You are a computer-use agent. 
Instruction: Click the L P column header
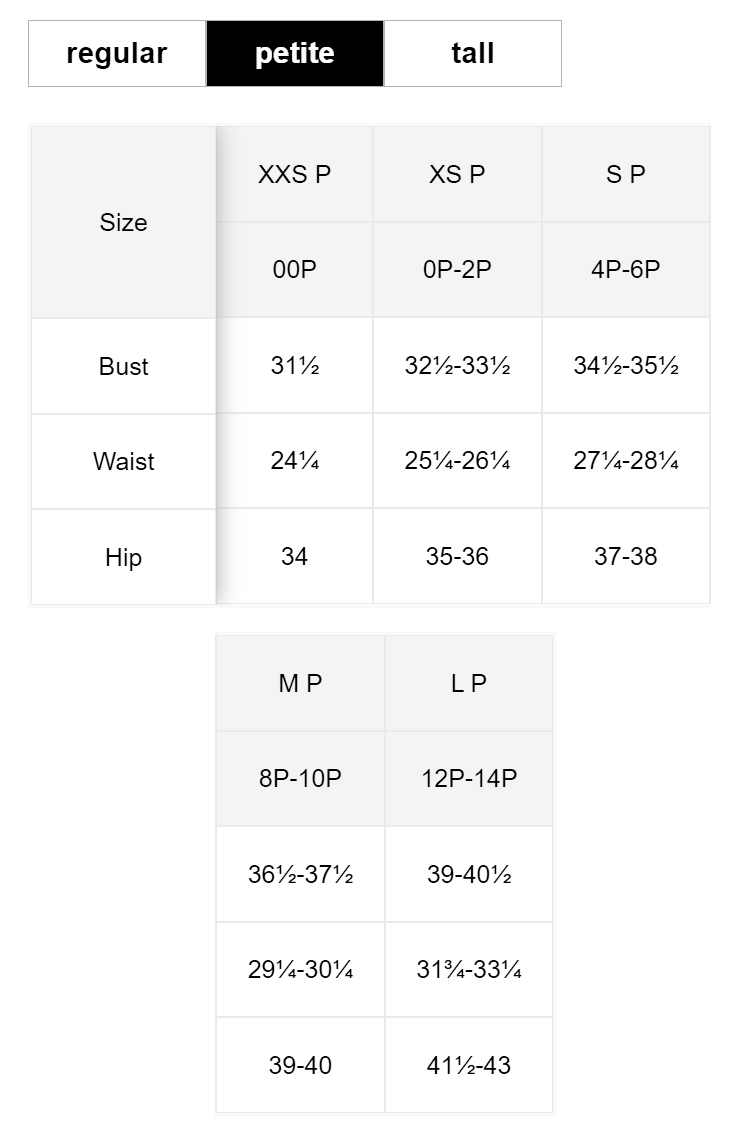(x=469, y=684)
